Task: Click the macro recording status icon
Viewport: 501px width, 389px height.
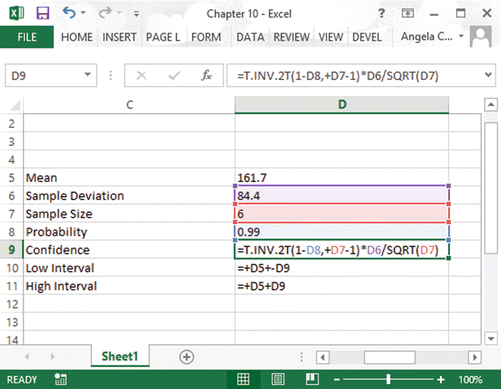Action: point(61,379)
